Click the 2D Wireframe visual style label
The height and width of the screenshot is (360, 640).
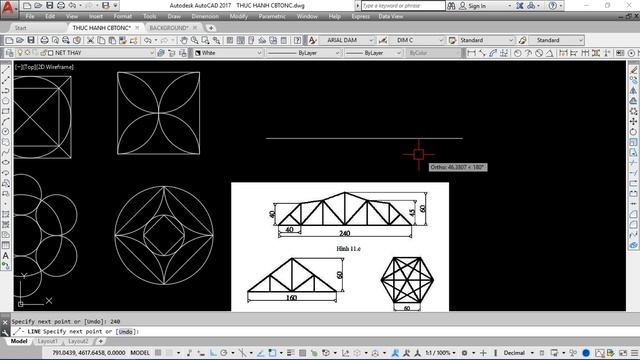(56, 67)
